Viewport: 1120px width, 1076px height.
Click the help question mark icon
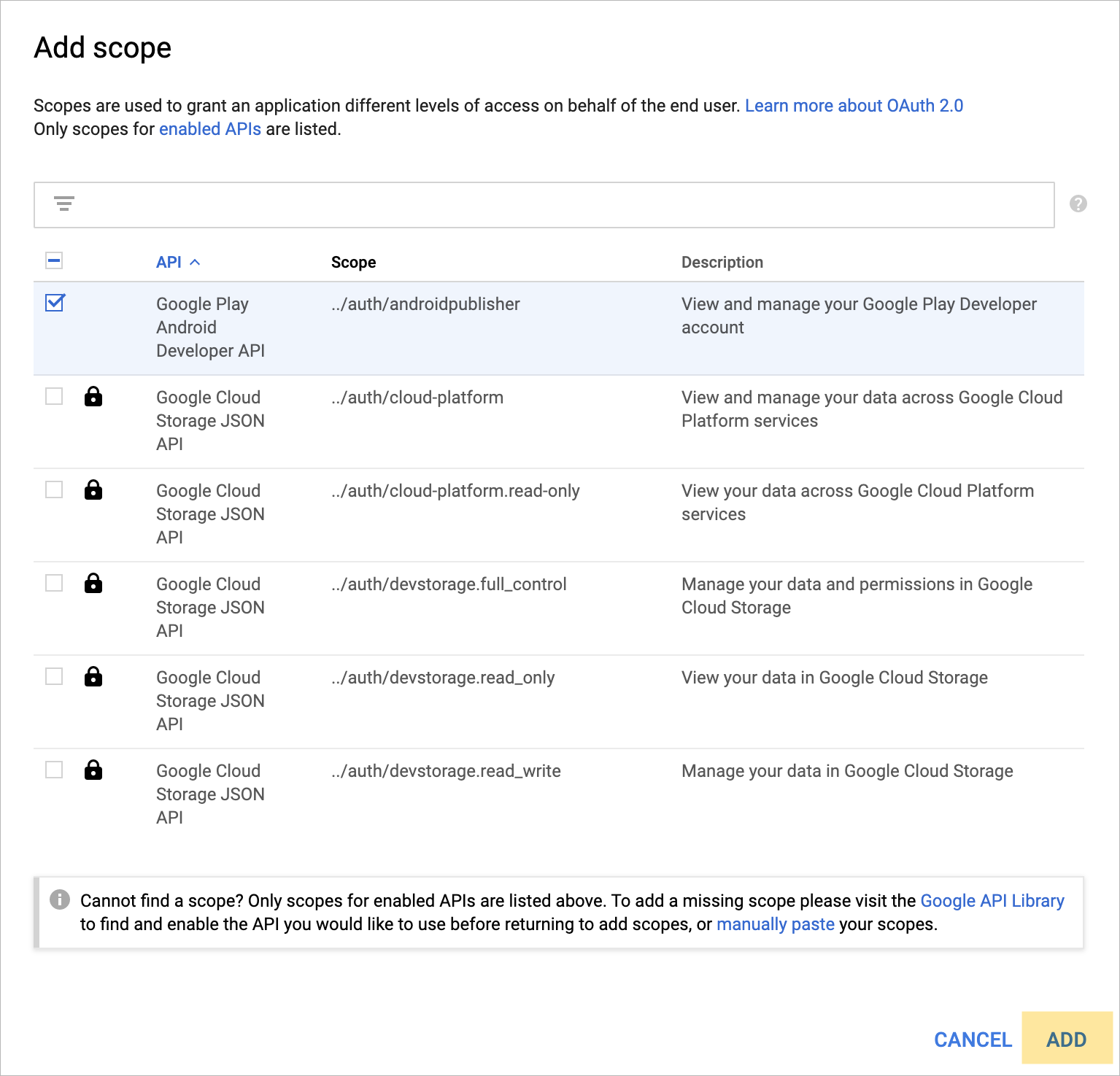point(1078,204)
